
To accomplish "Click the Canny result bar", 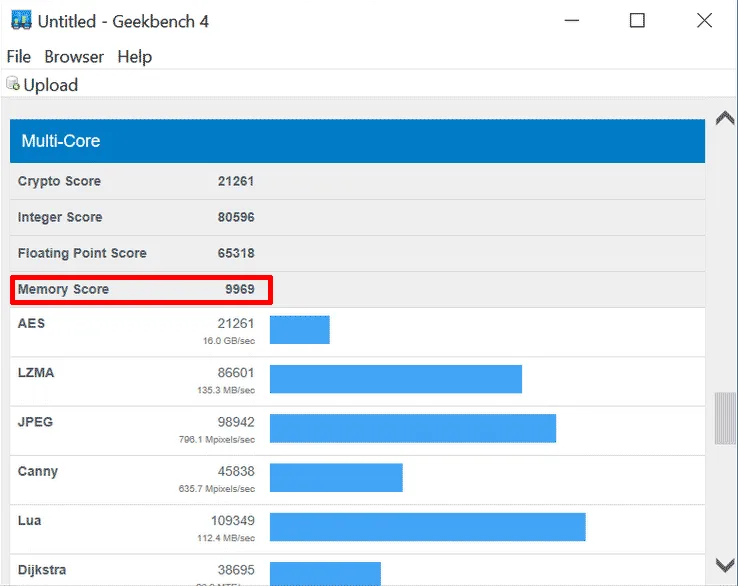I will [336, 478].
